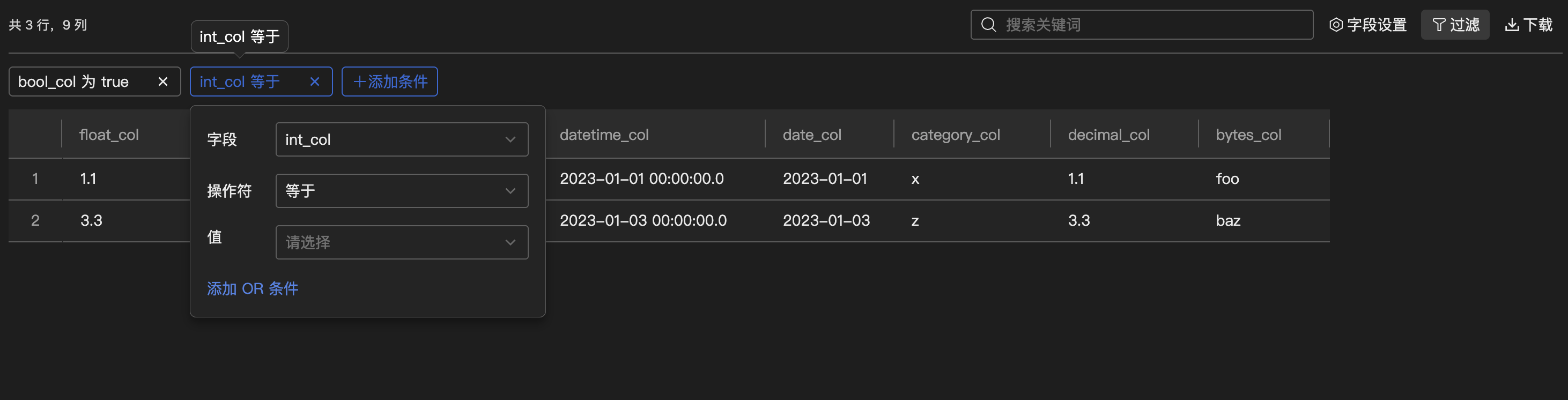Click the search magnifier icon
This screenshot has height=400, width=1568.
[x=988, y=24]
